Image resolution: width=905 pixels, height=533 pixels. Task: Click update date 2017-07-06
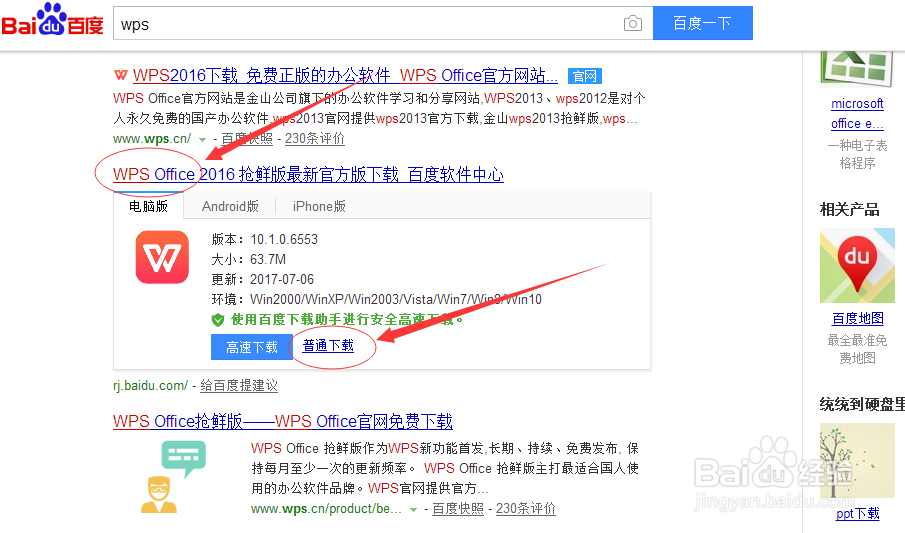click(282, 279)
